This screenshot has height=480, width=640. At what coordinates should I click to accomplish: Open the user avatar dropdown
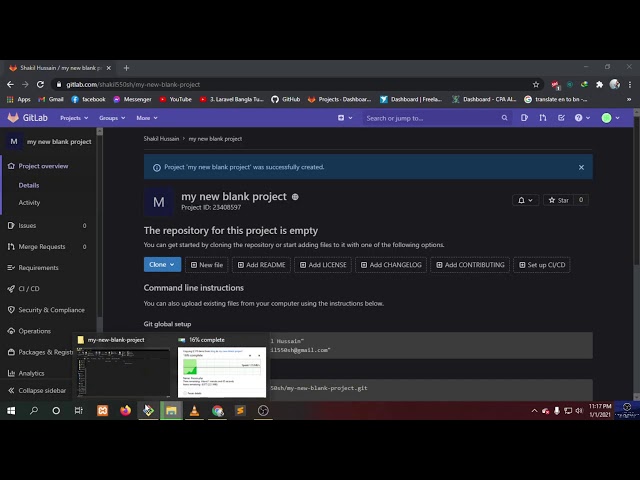pyautogui.click(x=610, y=118)
